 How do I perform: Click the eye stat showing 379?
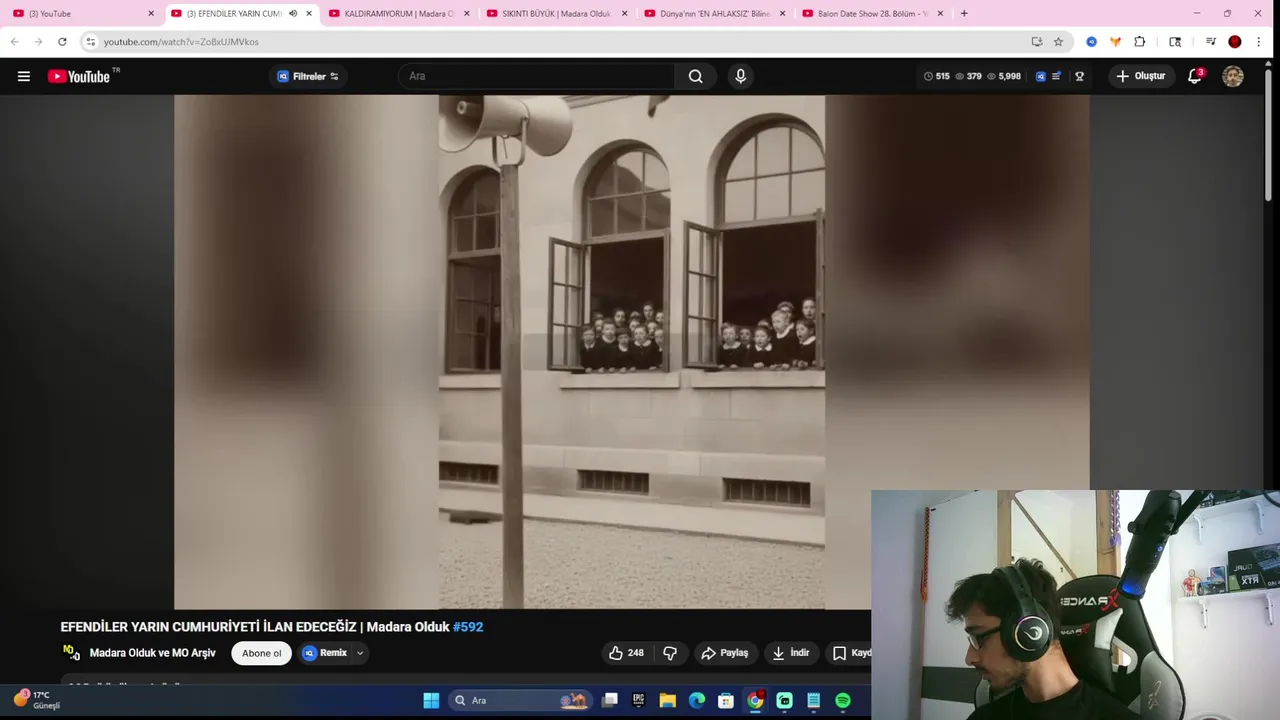pyautogui.click(x=969, y=76)
